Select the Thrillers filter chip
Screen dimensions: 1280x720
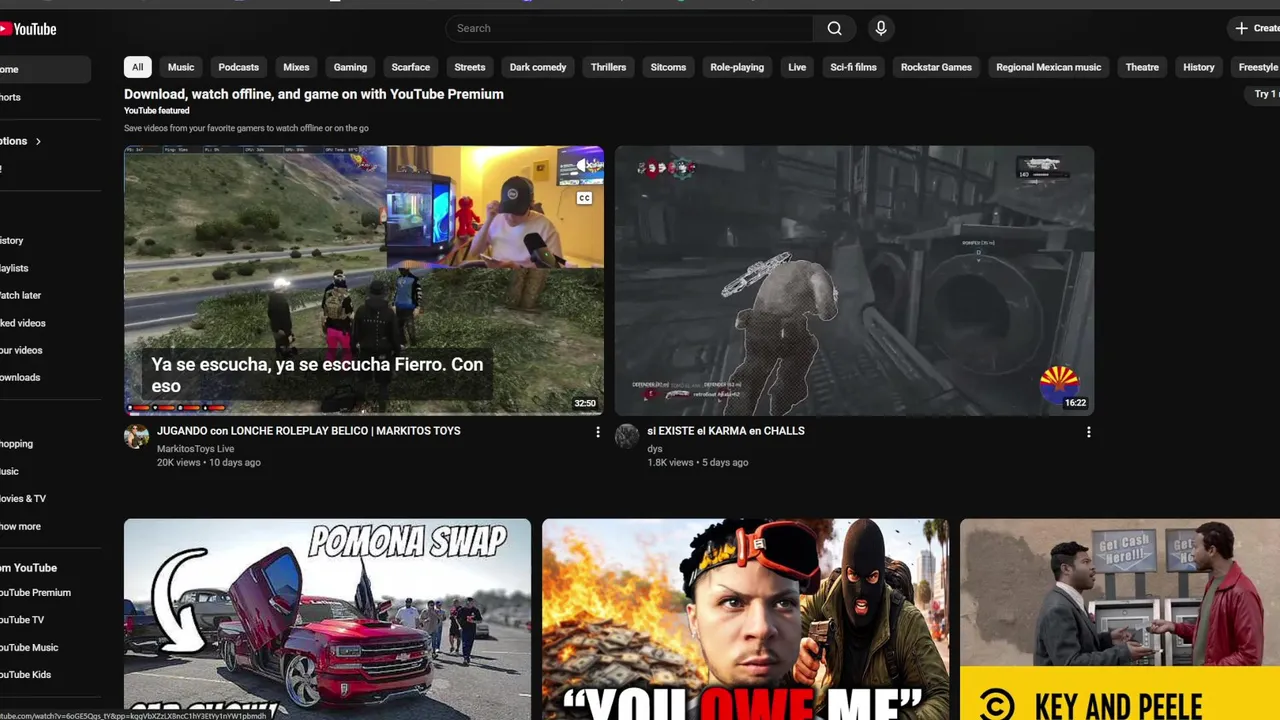[x=608, y=67]
